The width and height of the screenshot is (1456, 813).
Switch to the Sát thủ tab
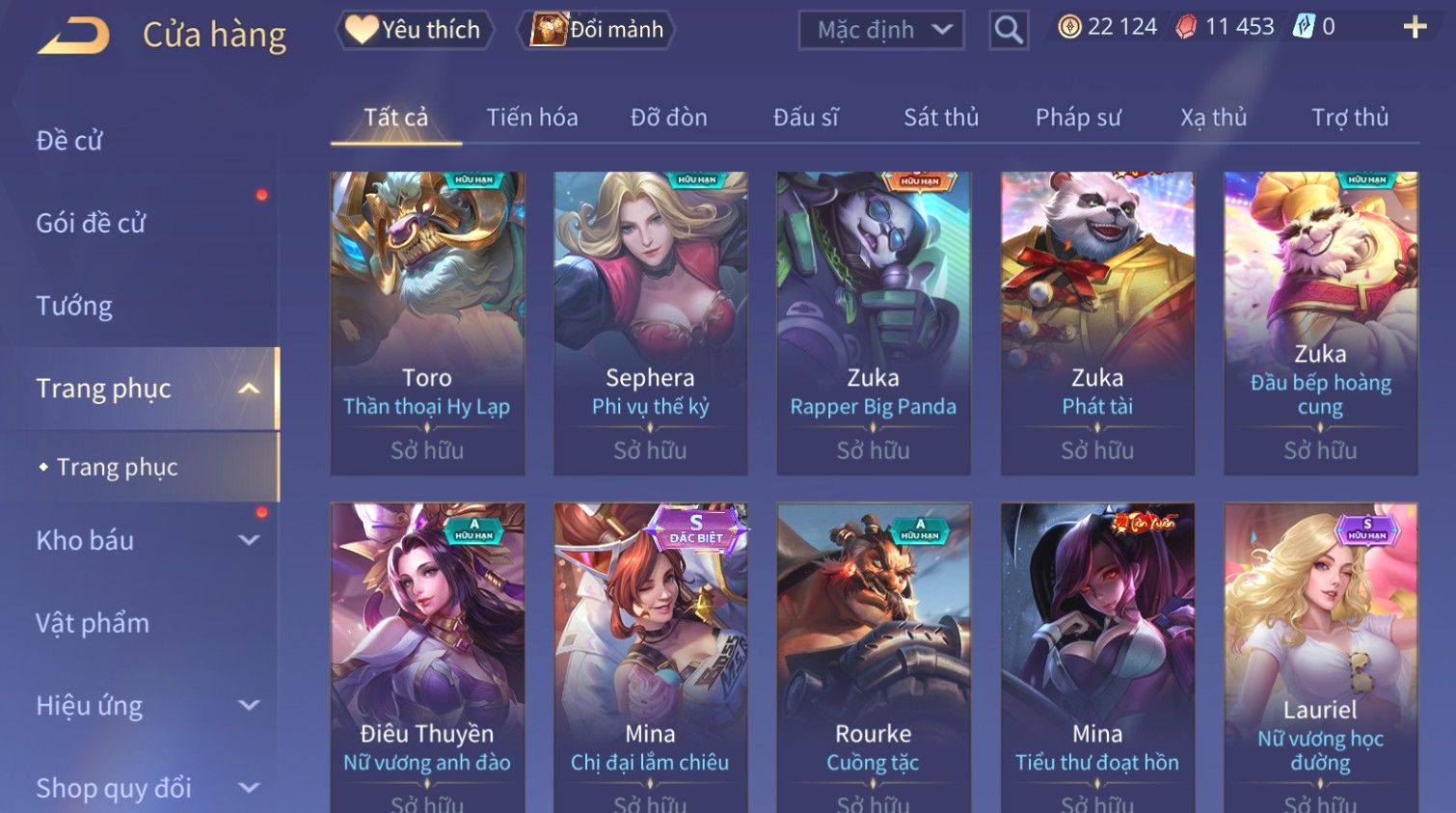point(941,118)
